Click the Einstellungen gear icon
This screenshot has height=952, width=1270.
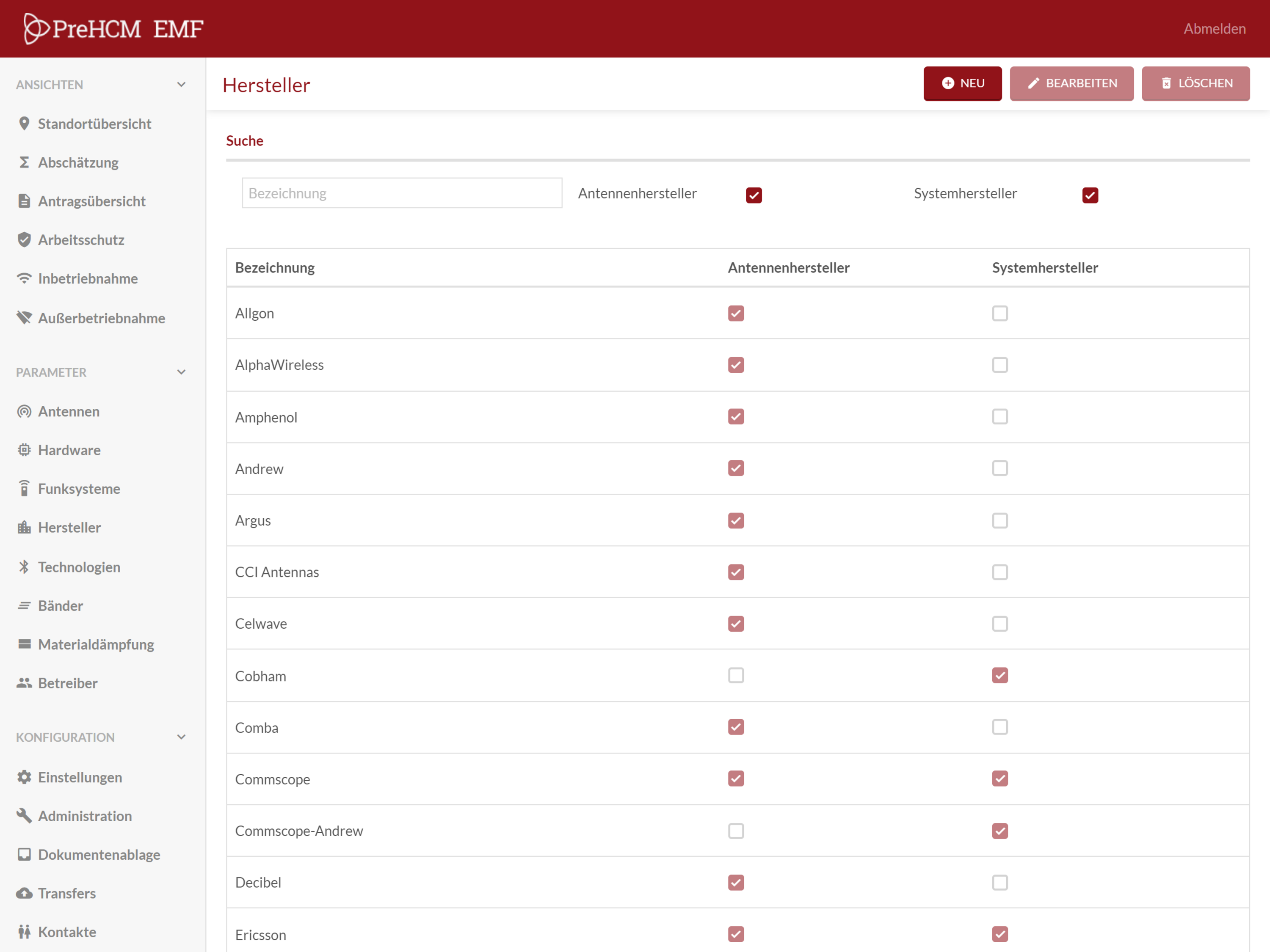tap(24, 777)
